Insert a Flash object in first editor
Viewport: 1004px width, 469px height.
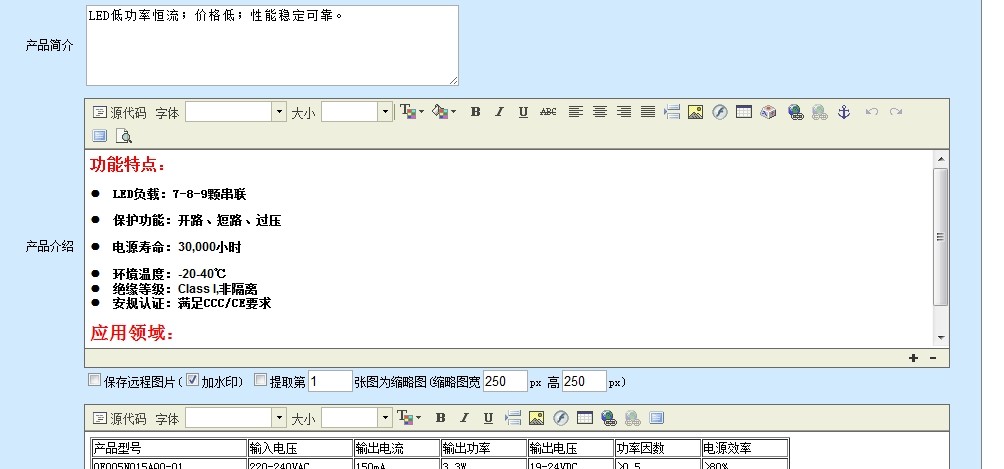pos(719,112)
